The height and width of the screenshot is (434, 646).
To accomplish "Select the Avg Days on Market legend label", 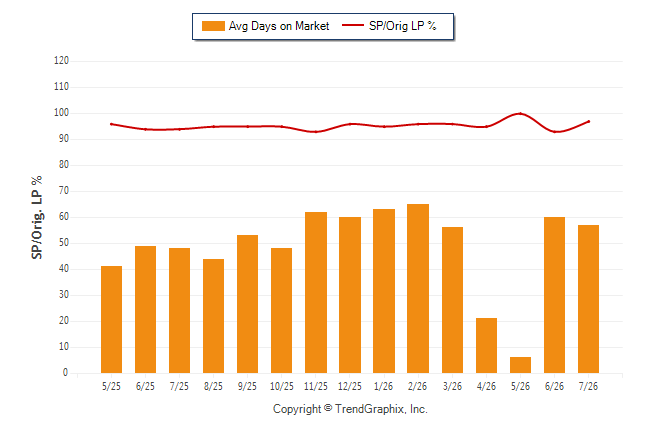I will [x=279, y=26].
